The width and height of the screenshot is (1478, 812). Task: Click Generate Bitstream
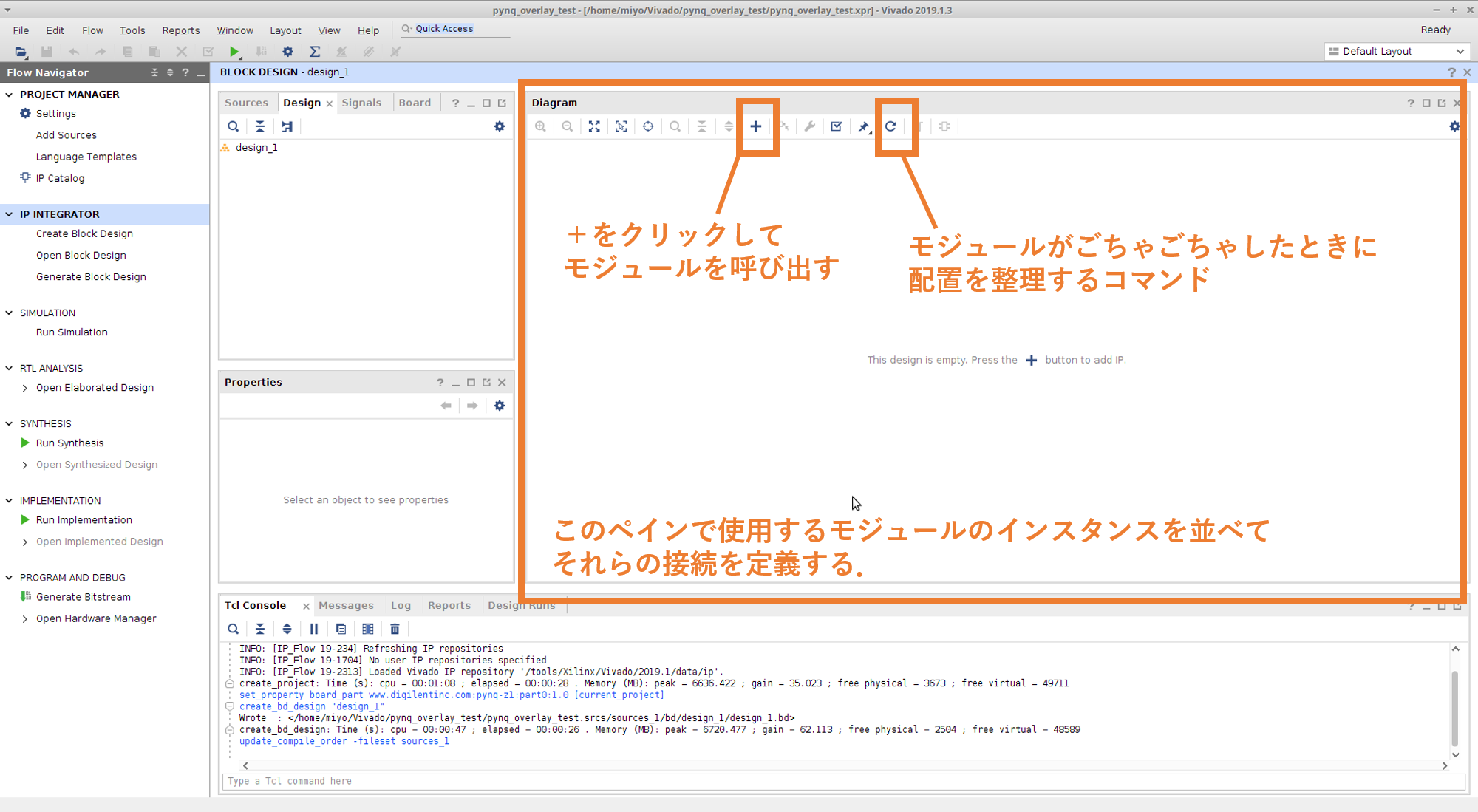(x=83, y=597)
